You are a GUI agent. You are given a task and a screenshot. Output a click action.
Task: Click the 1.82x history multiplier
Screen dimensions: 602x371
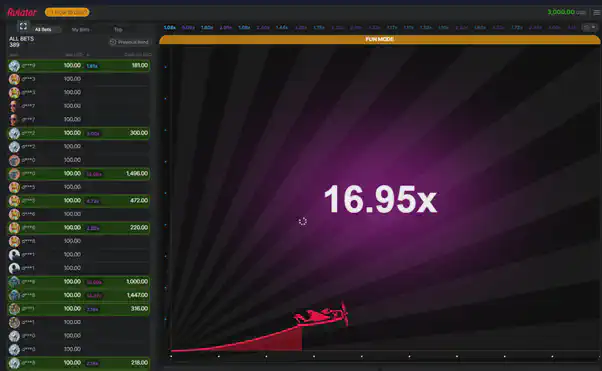[x=207, y=28]
